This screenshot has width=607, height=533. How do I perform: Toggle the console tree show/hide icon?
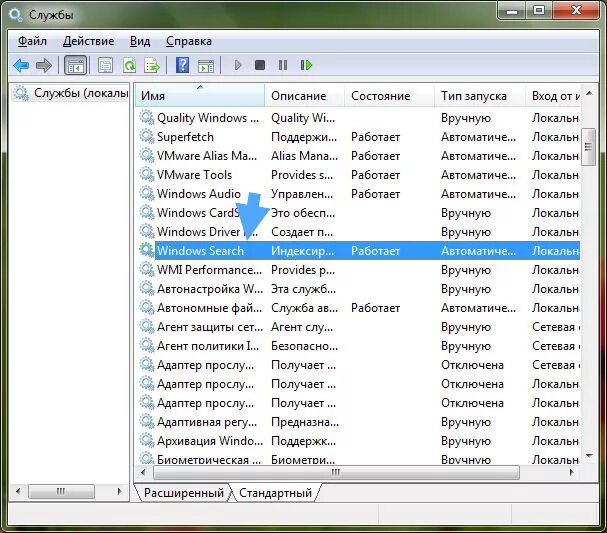tap(75, 65)
